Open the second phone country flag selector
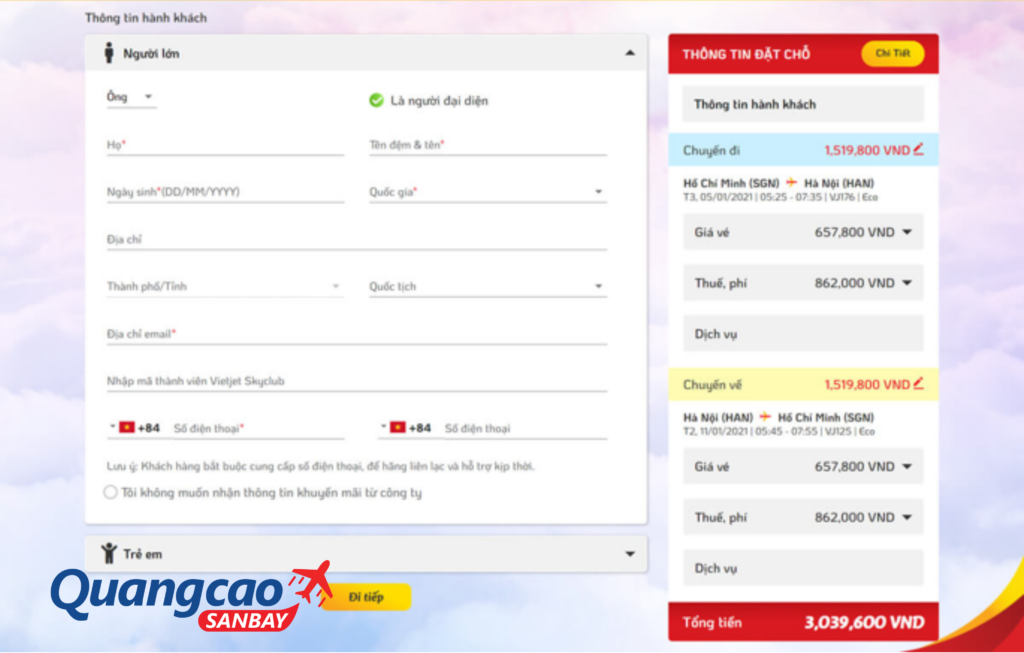The width and height of the screenshot is (1024, 653). coord(394,428)
